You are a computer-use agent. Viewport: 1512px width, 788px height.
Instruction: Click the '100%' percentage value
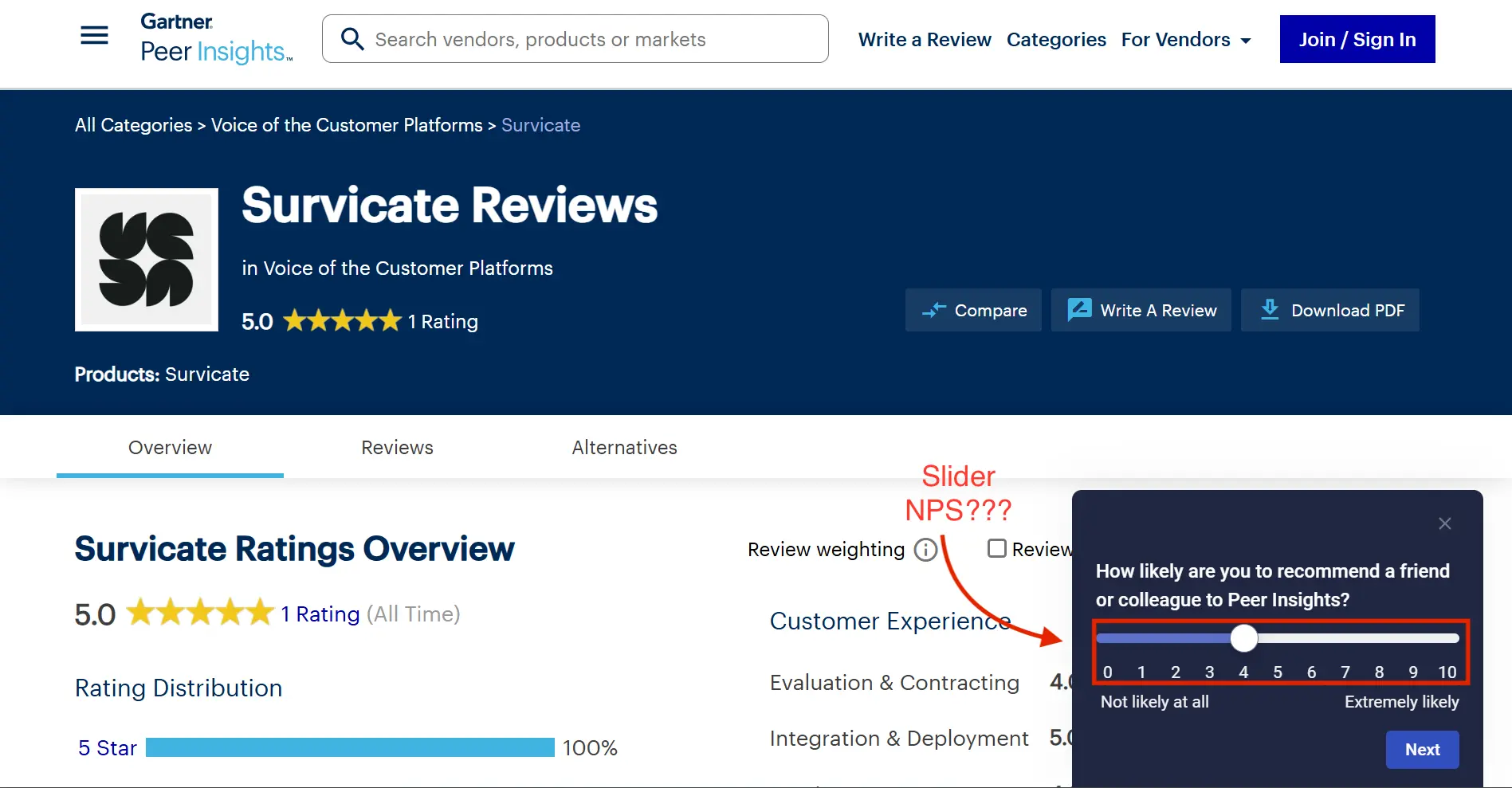coord(590,748)
